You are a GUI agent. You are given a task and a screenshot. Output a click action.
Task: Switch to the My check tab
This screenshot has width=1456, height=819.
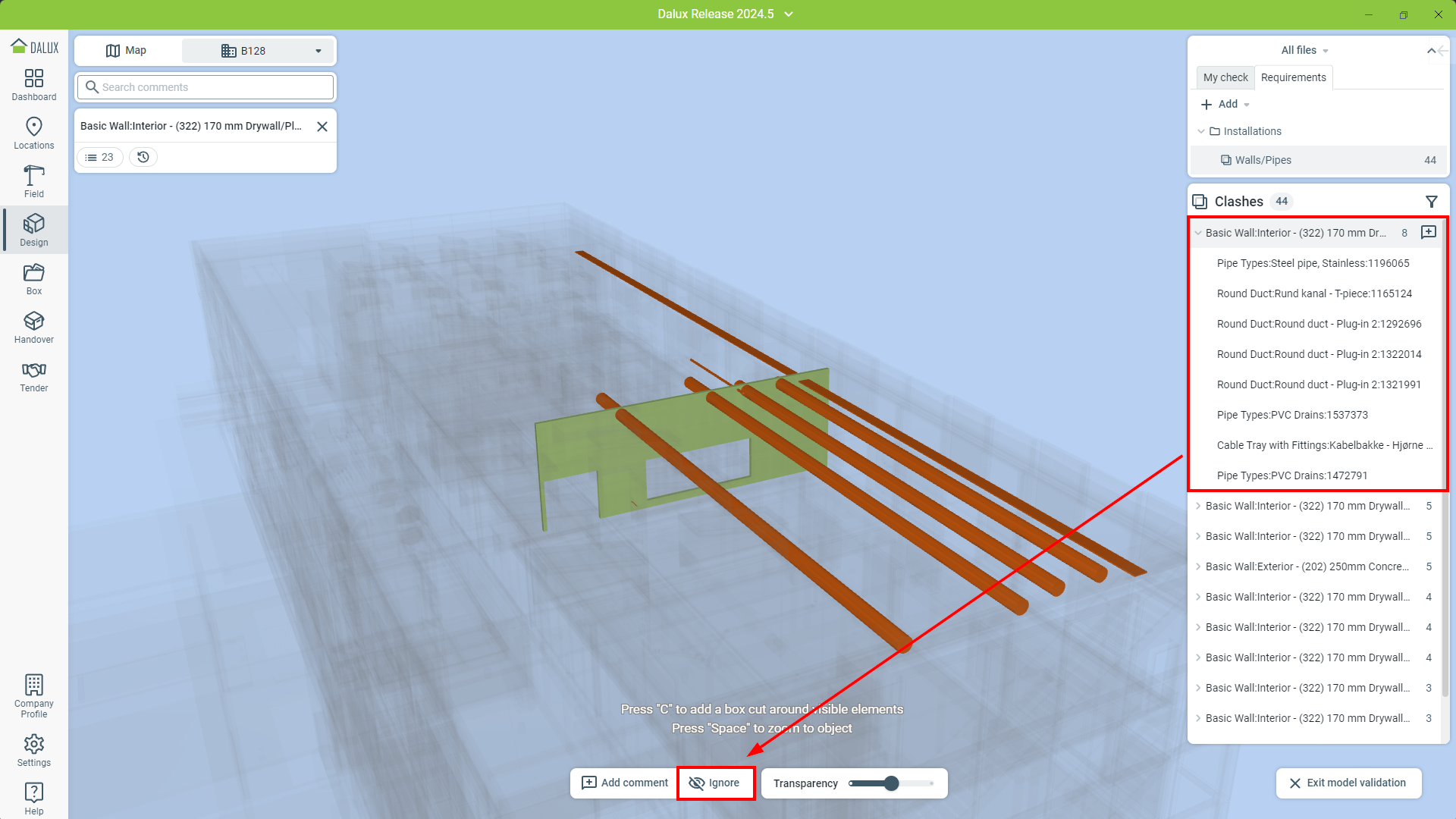pos(1225,77)
